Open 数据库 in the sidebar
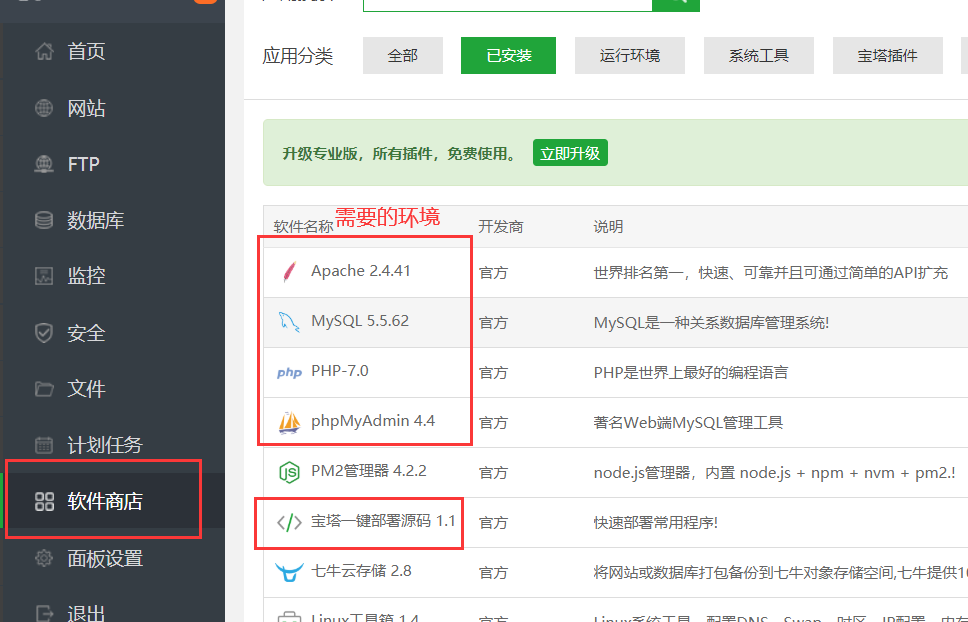Image resolution: width=968 pixels, height=622 pixels. click(x=96, y=220)
